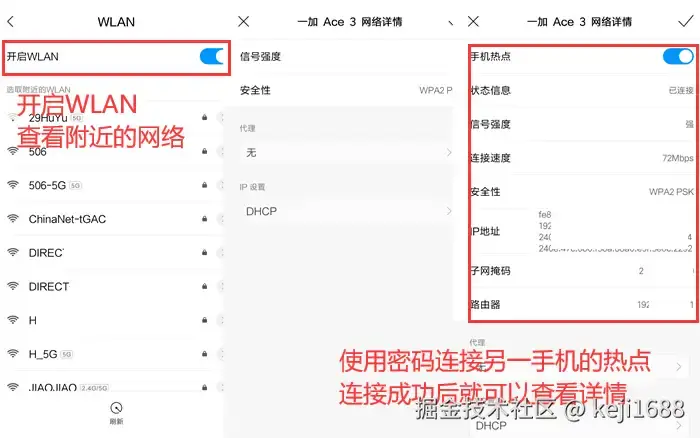Tap the lock icon beside H_5G
This screenshot has width=700, height=438.
(204, 354)
